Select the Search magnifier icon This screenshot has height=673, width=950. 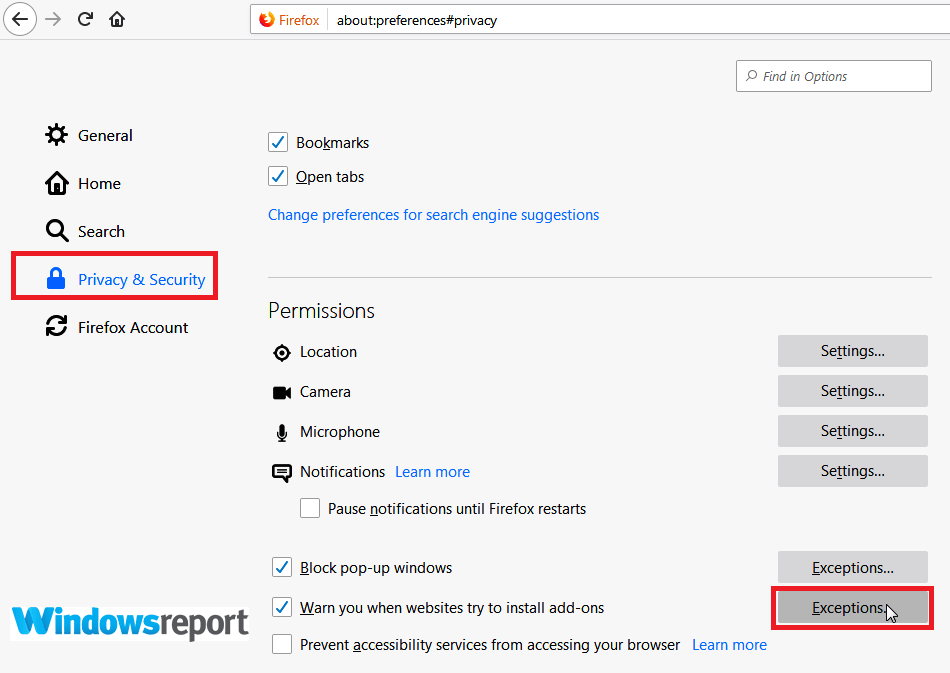[x=56, y=230]
